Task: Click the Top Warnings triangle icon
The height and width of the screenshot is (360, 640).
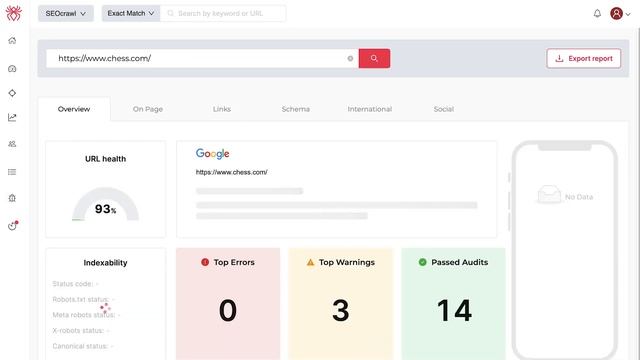Action: 311,262
